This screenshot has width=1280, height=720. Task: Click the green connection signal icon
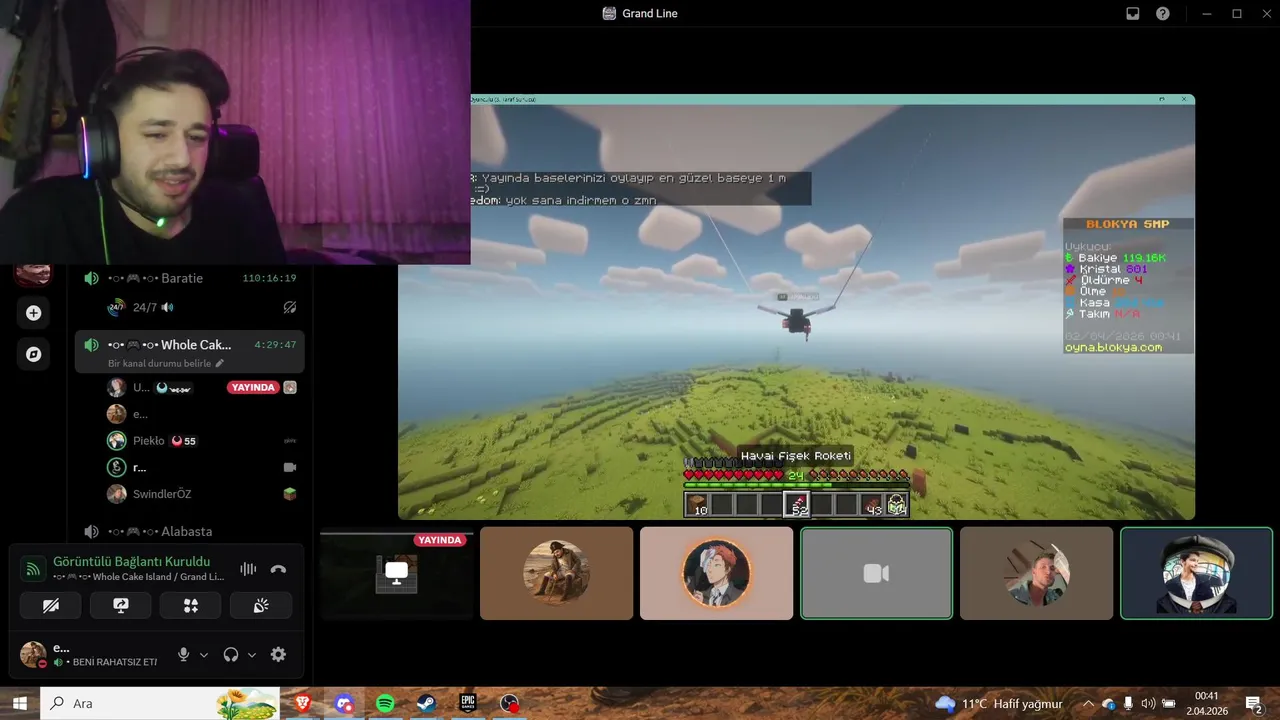point(33,569)
